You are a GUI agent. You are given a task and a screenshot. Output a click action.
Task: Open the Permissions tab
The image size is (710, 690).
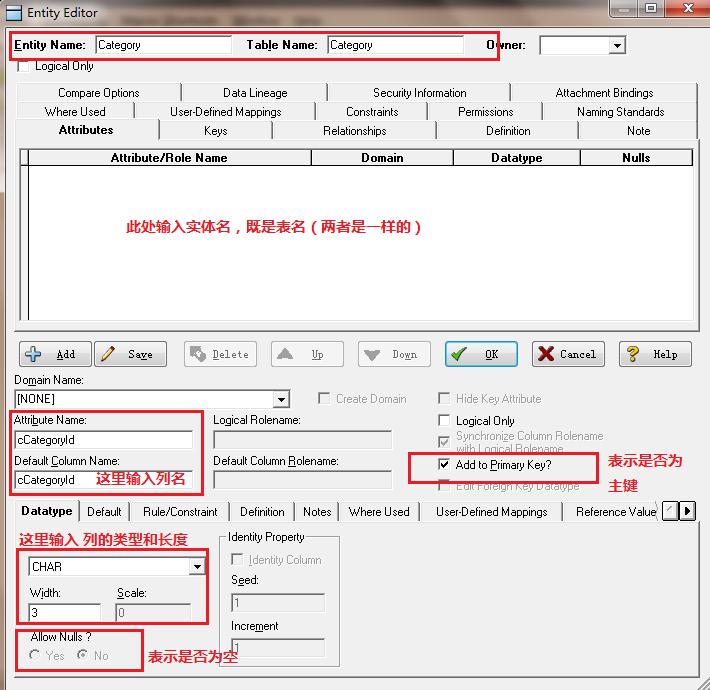tap(485, 112)
